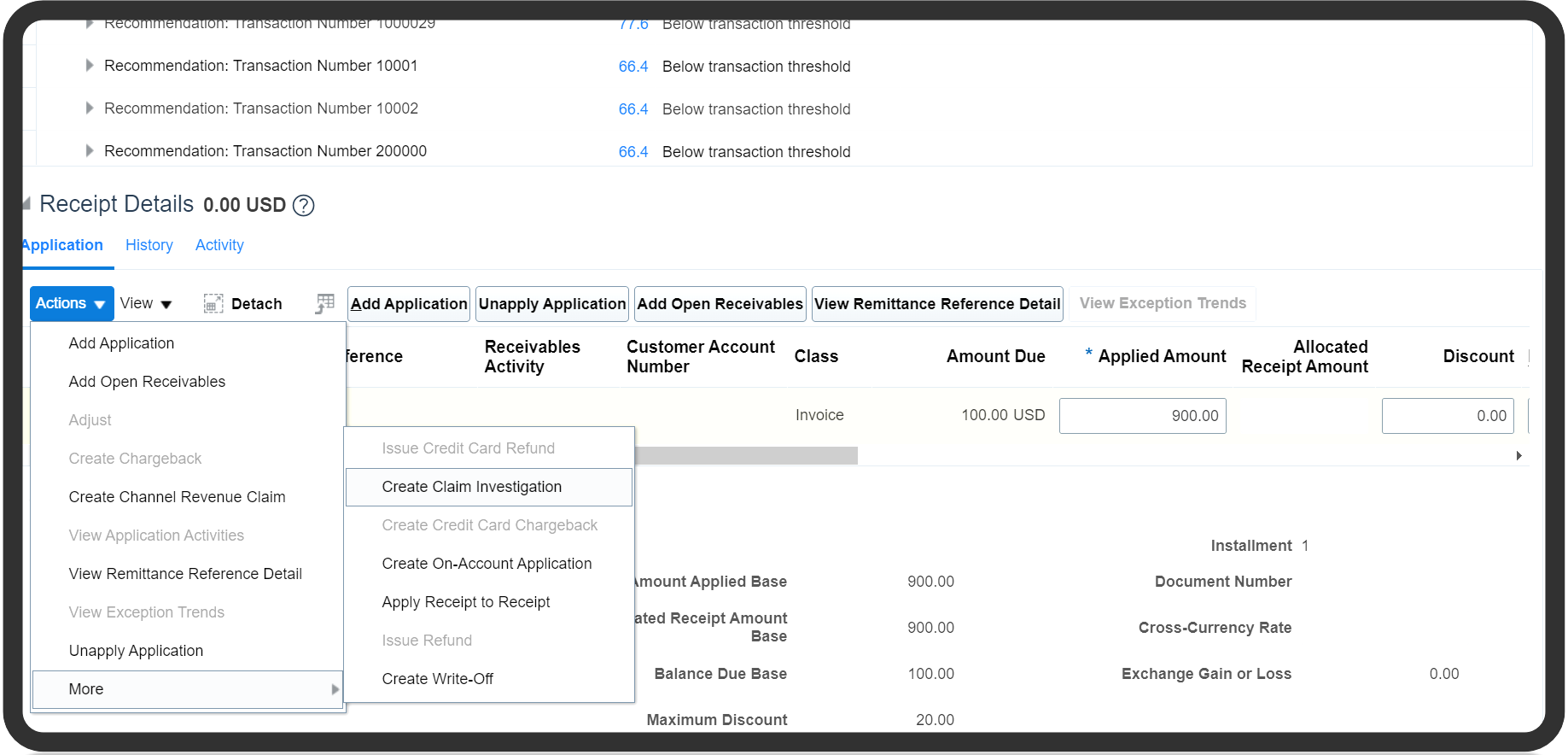Choose Create Channel Revenue Claim
The width and height of the screenshot is (1568, 755).
point(177,497)
